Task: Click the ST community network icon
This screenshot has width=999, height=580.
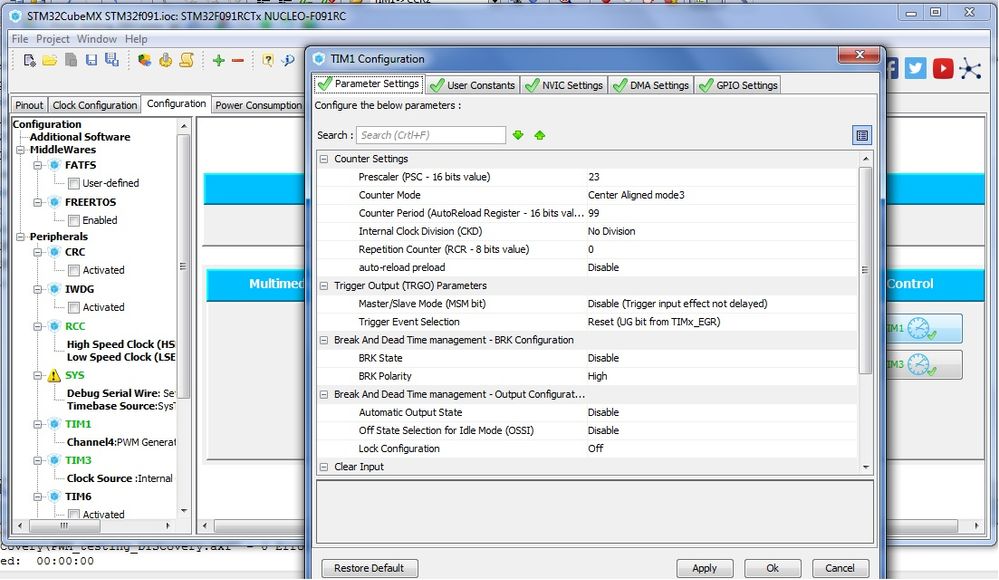Action: (970, 69)
